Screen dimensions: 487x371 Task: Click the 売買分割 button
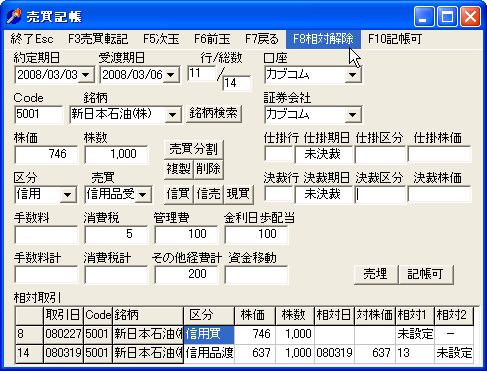pyautogui.click(x=194, y=149)
